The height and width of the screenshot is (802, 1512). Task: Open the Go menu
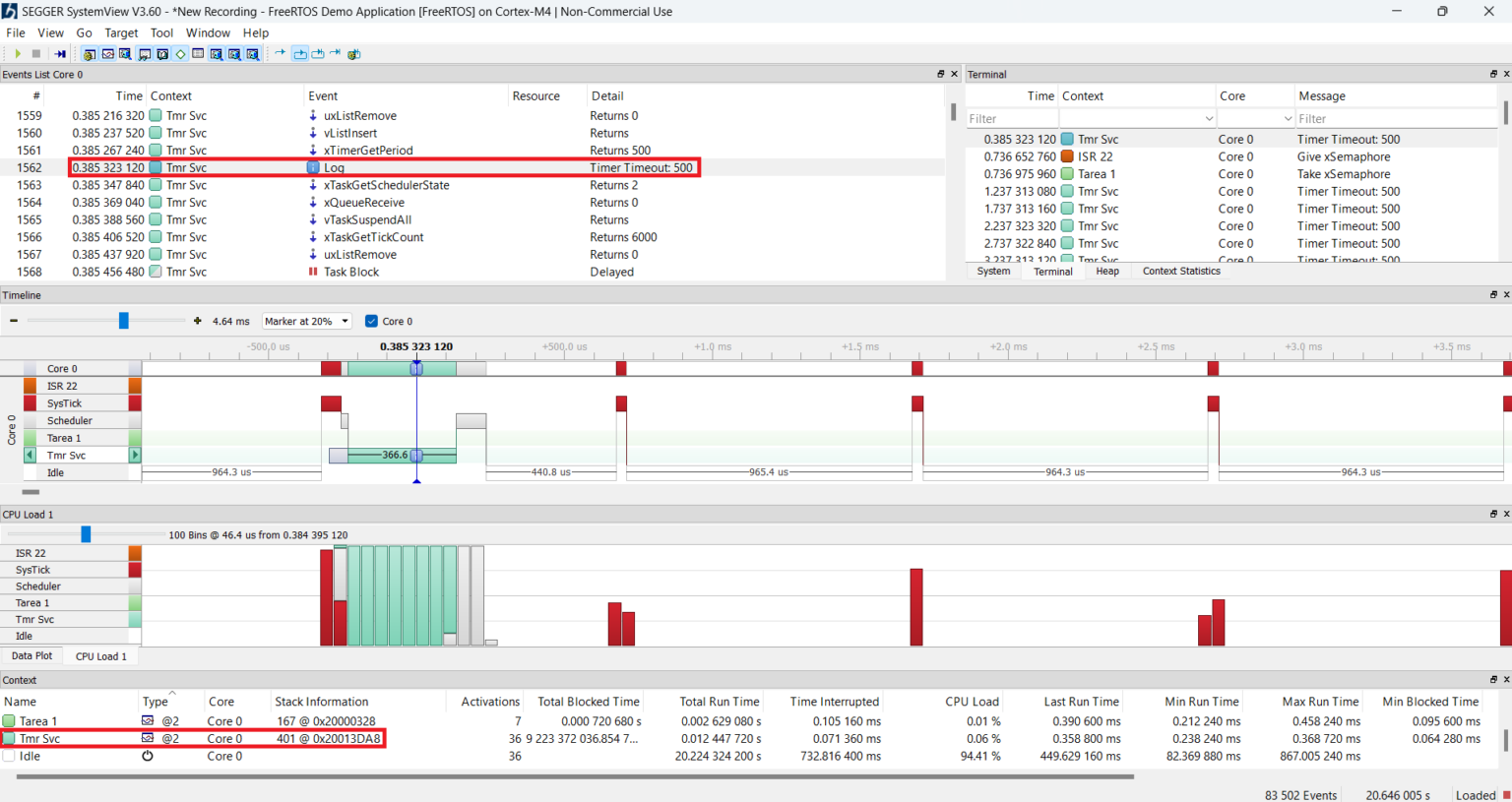(85, 32)
